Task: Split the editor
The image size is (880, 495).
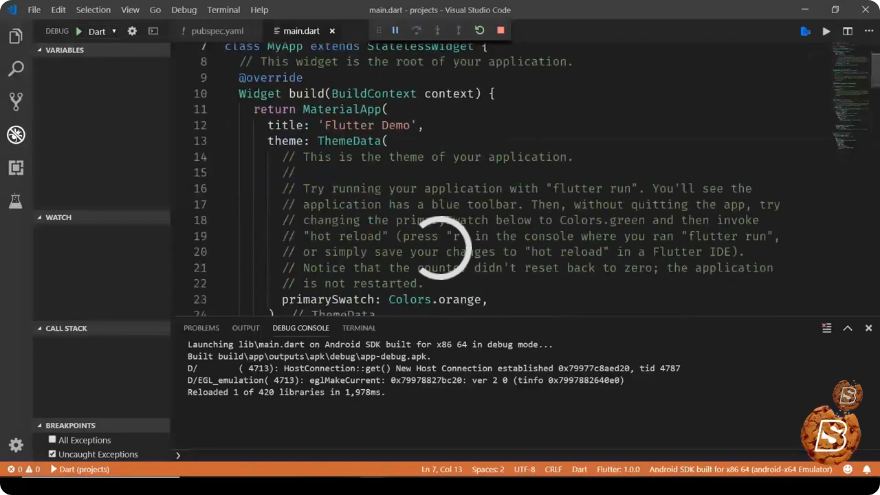Action: click(x=847, y=31)
